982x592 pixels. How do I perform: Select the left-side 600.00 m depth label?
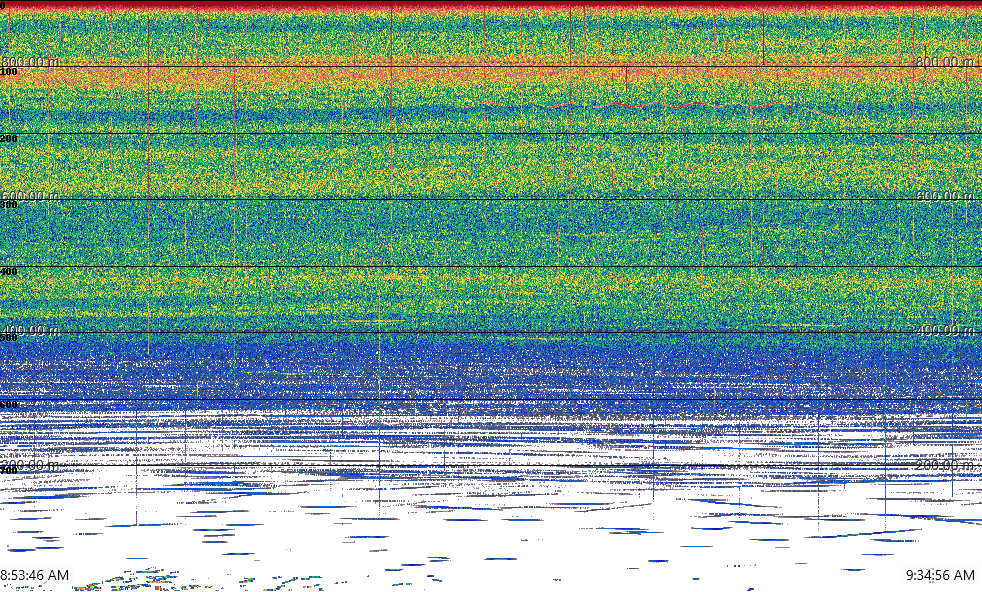[x=30, y=195]
